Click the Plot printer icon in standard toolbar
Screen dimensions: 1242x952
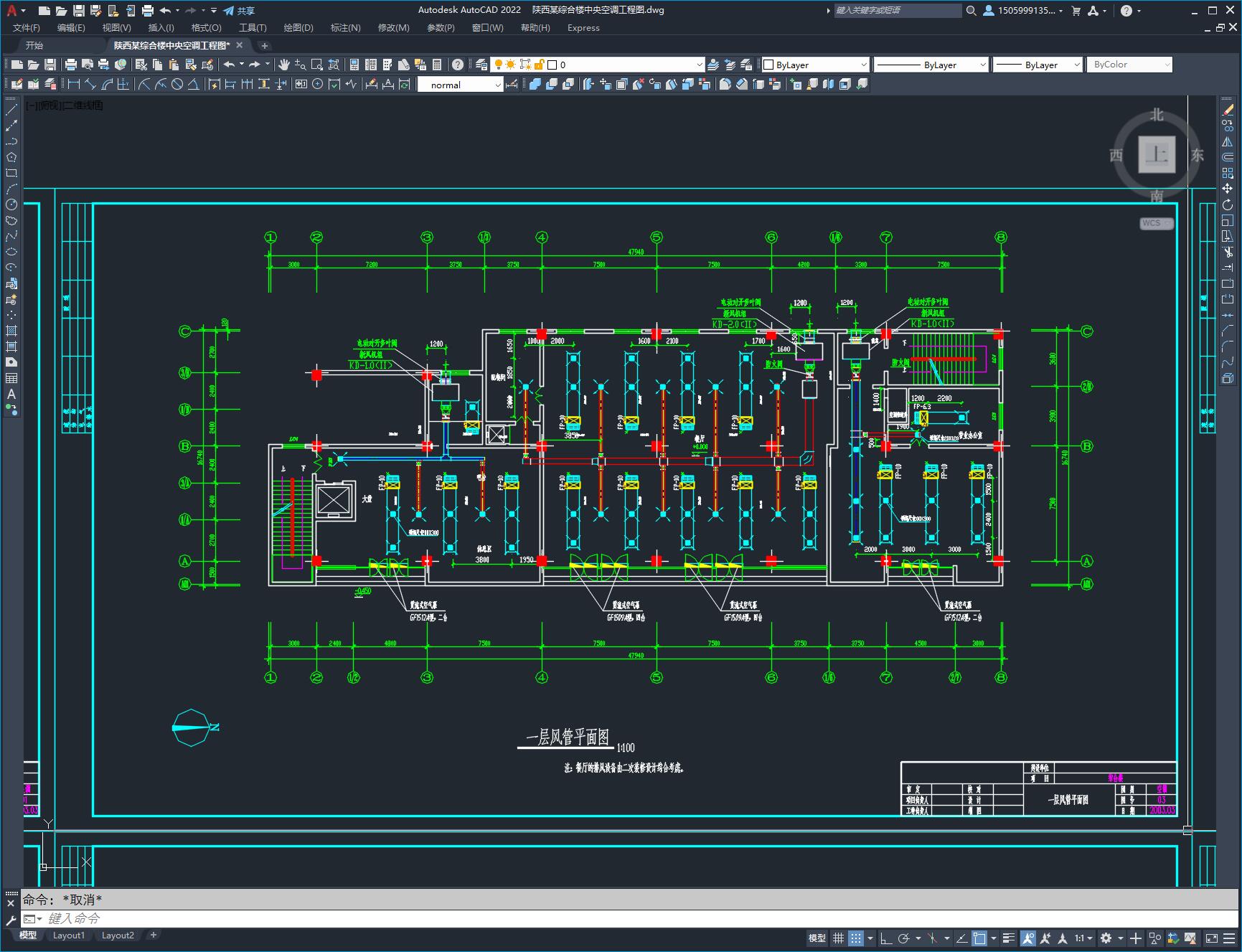[x=71, y=65]
